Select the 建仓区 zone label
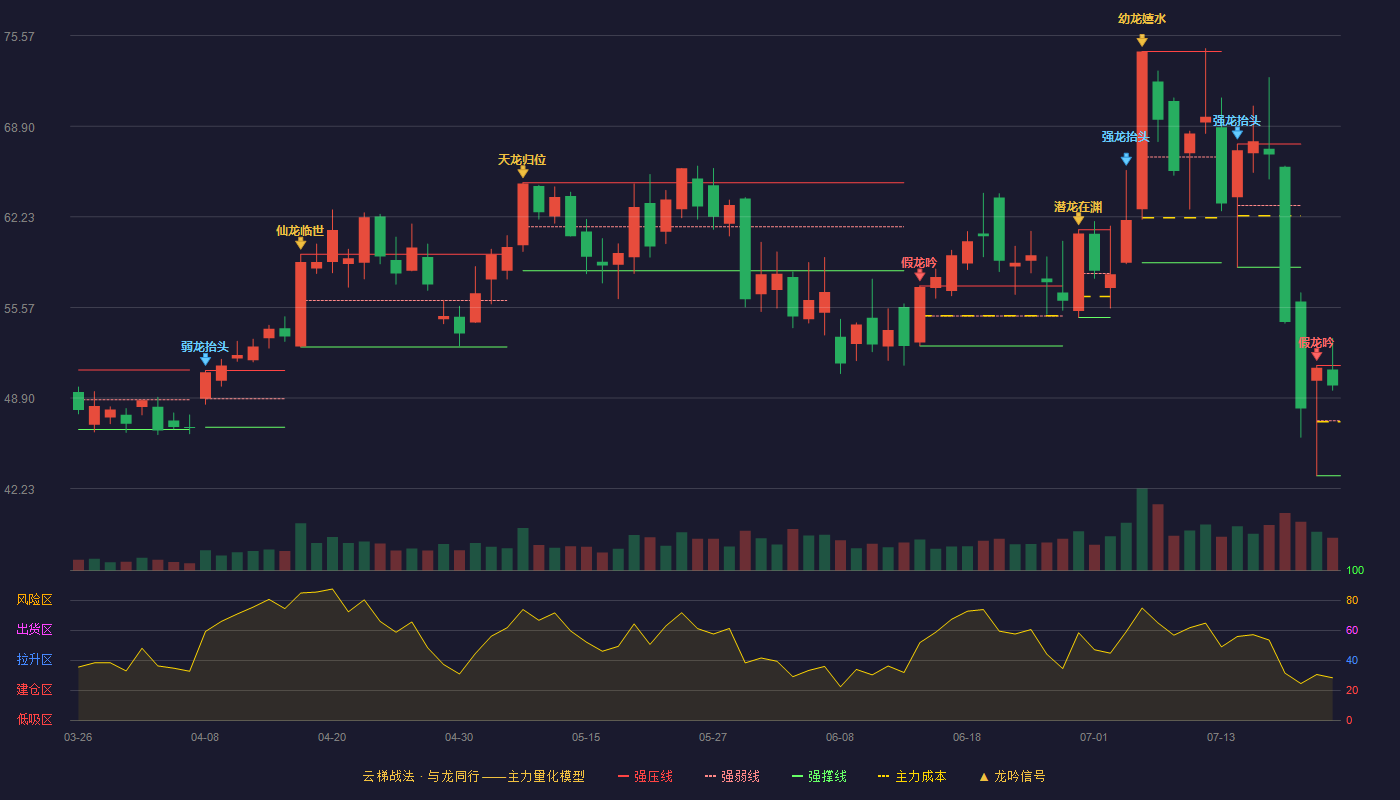Viewport: 1400px width, 800px height. [x=34, y=690]
